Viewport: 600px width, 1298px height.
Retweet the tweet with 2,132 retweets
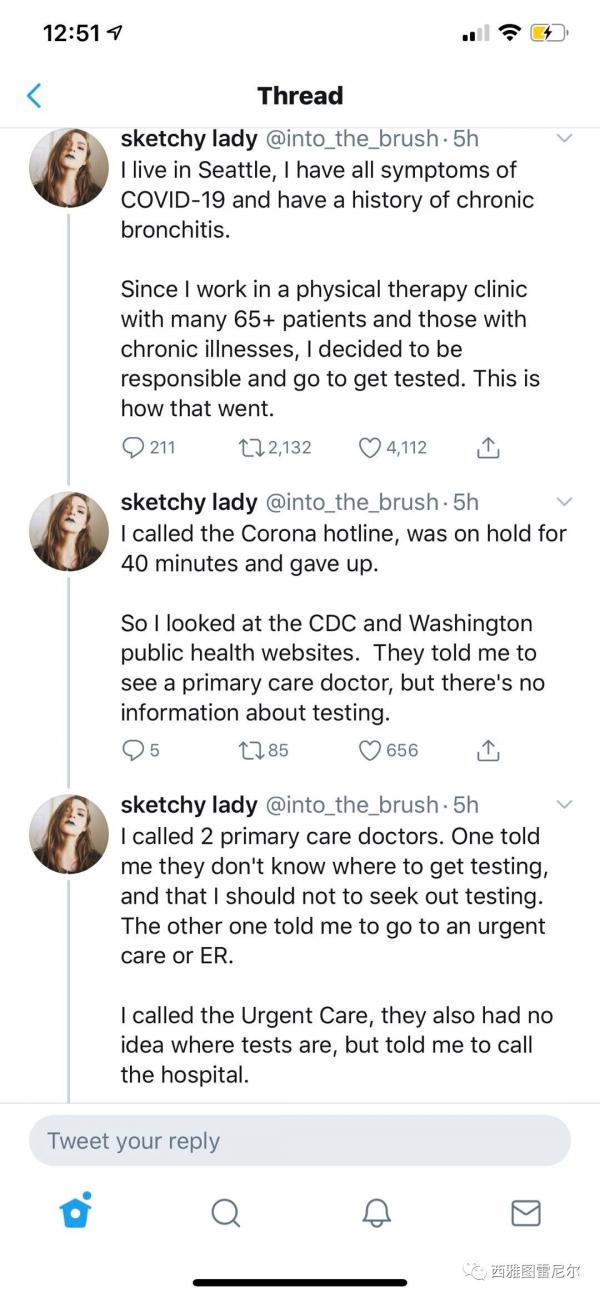pos(250,447)
